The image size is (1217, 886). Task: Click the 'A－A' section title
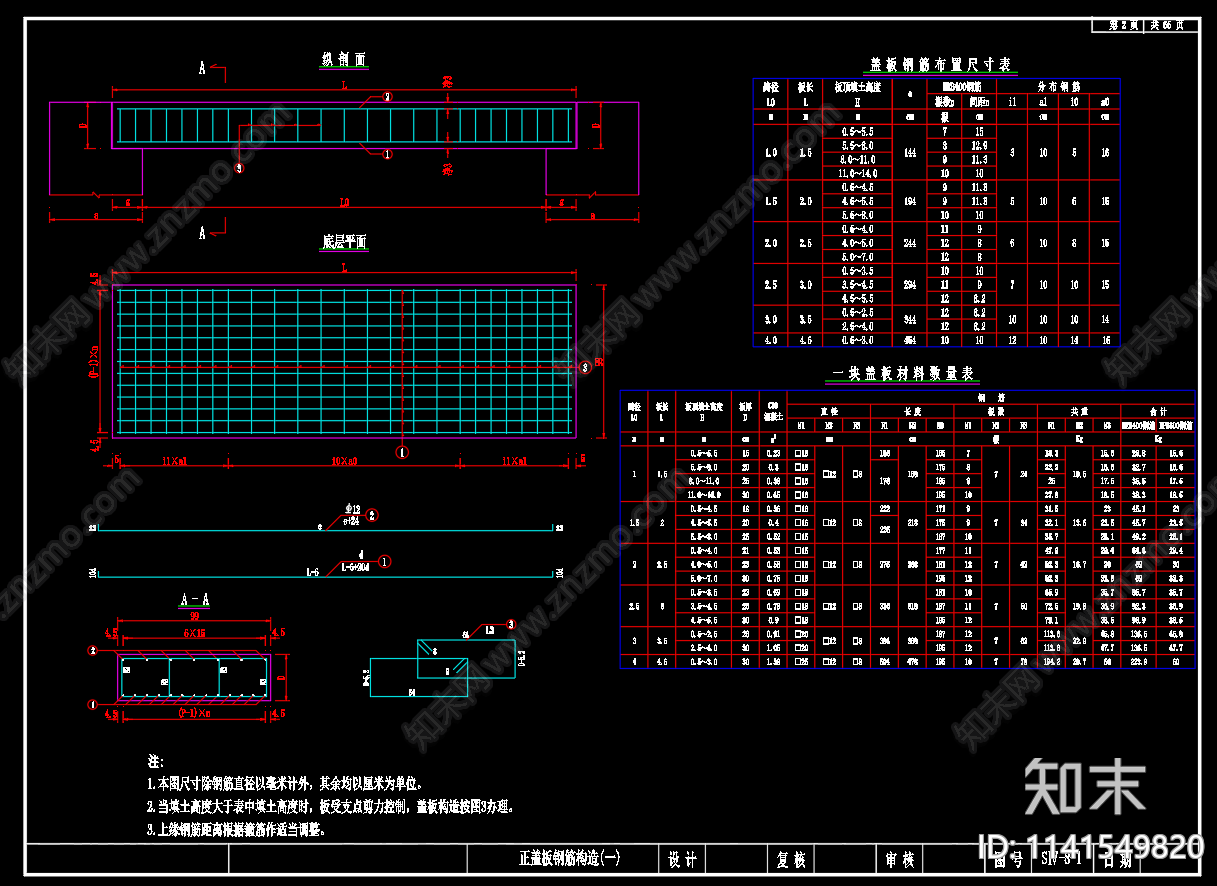pos(194,601)
